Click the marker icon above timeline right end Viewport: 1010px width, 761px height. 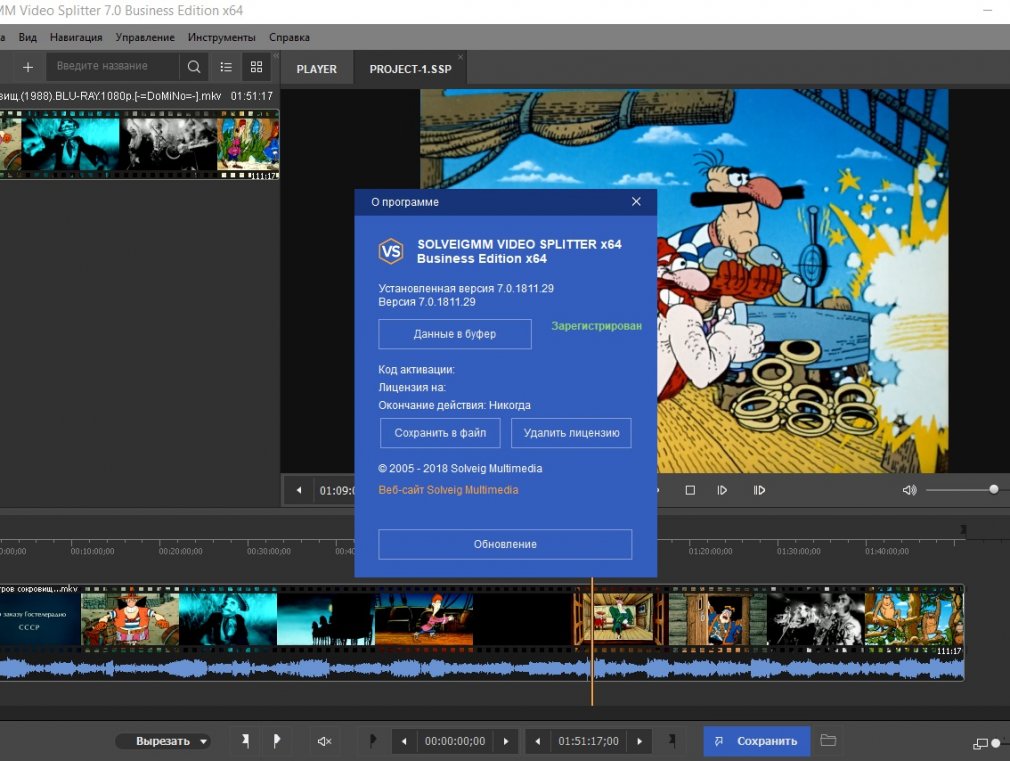pyautogui.click(x=963, y=530)
